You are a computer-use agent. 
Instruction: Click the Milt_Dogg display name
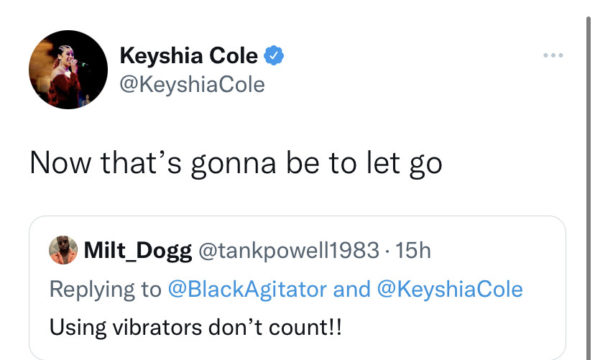[x=138, y=251]
